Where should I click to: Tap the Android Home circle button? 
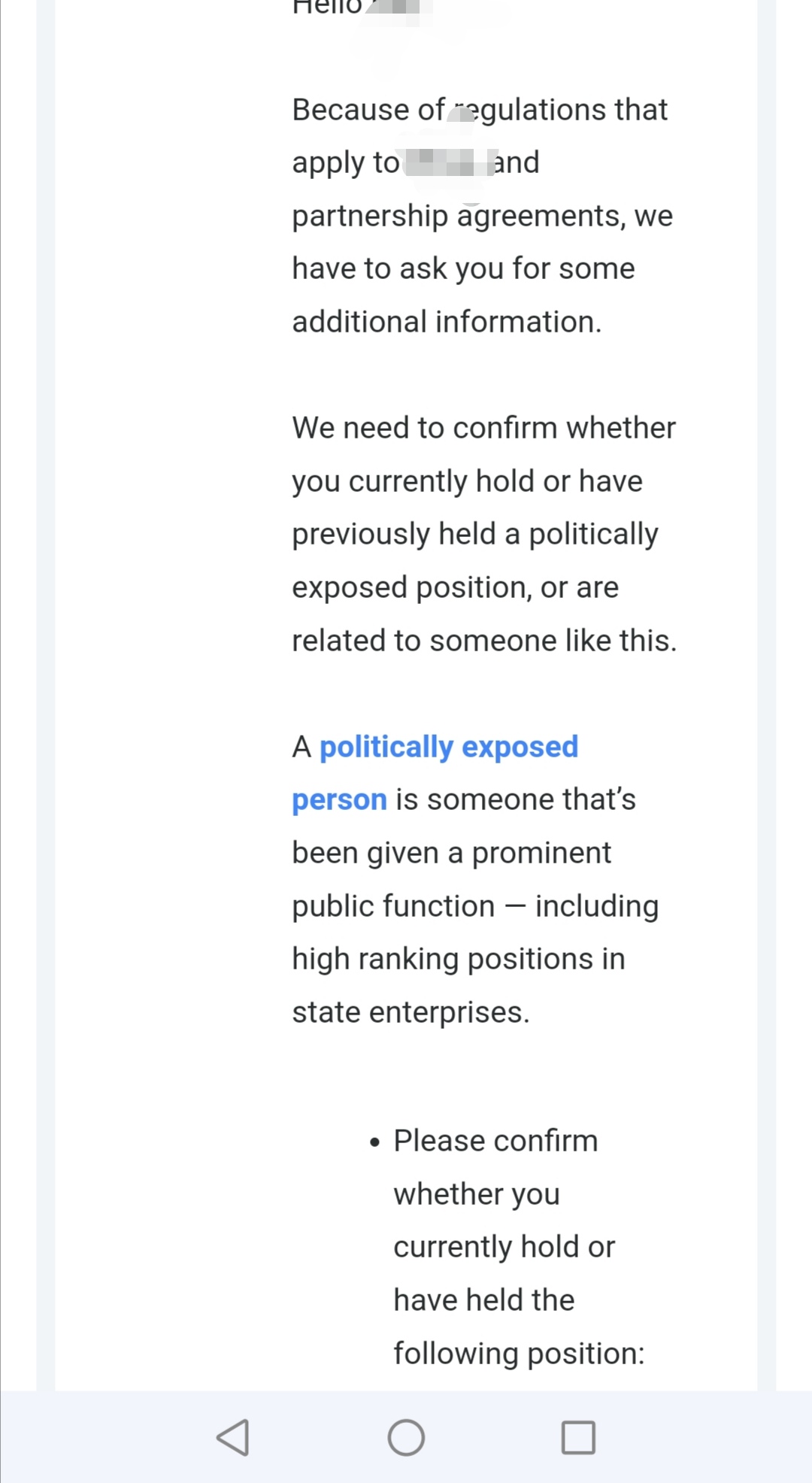click(406, 1437)
